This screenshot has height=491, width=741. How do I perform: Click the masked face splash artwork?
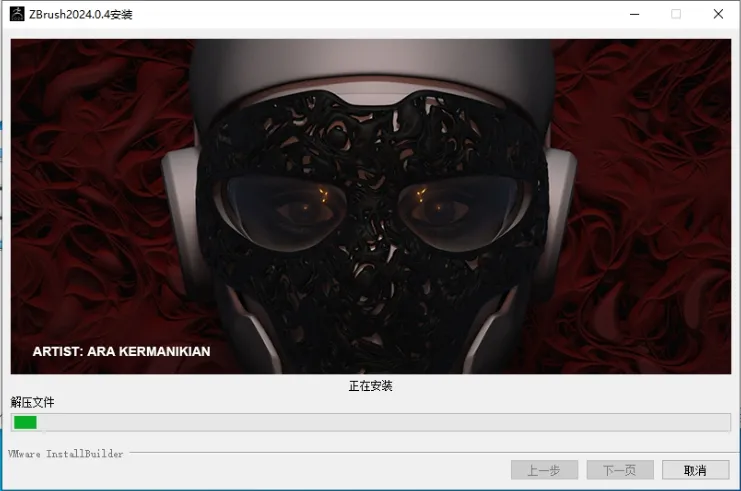[x=370, y=206]
